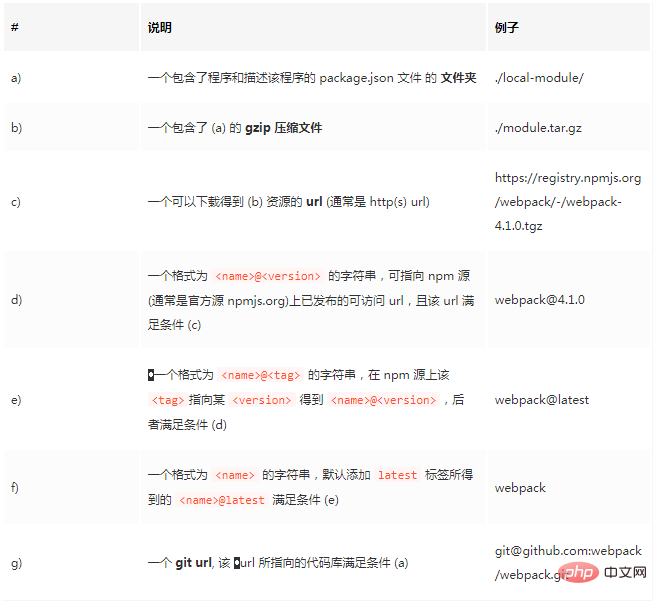Click the 'git url' bold text in row g

194,563
